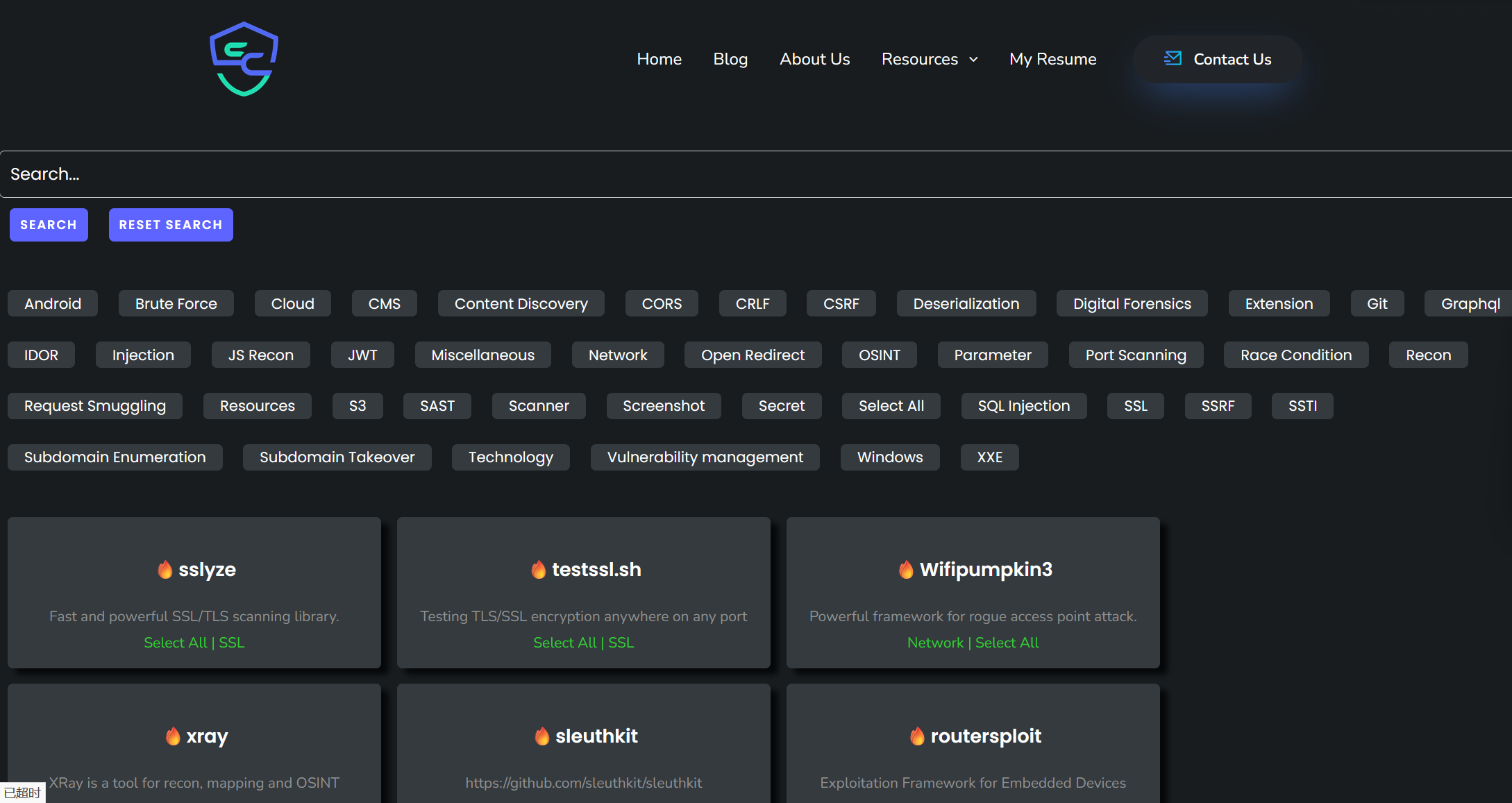Select the OSINT tag
Image resolution: width=1512 pixels, height=803 pixels.
click(880, 355)
